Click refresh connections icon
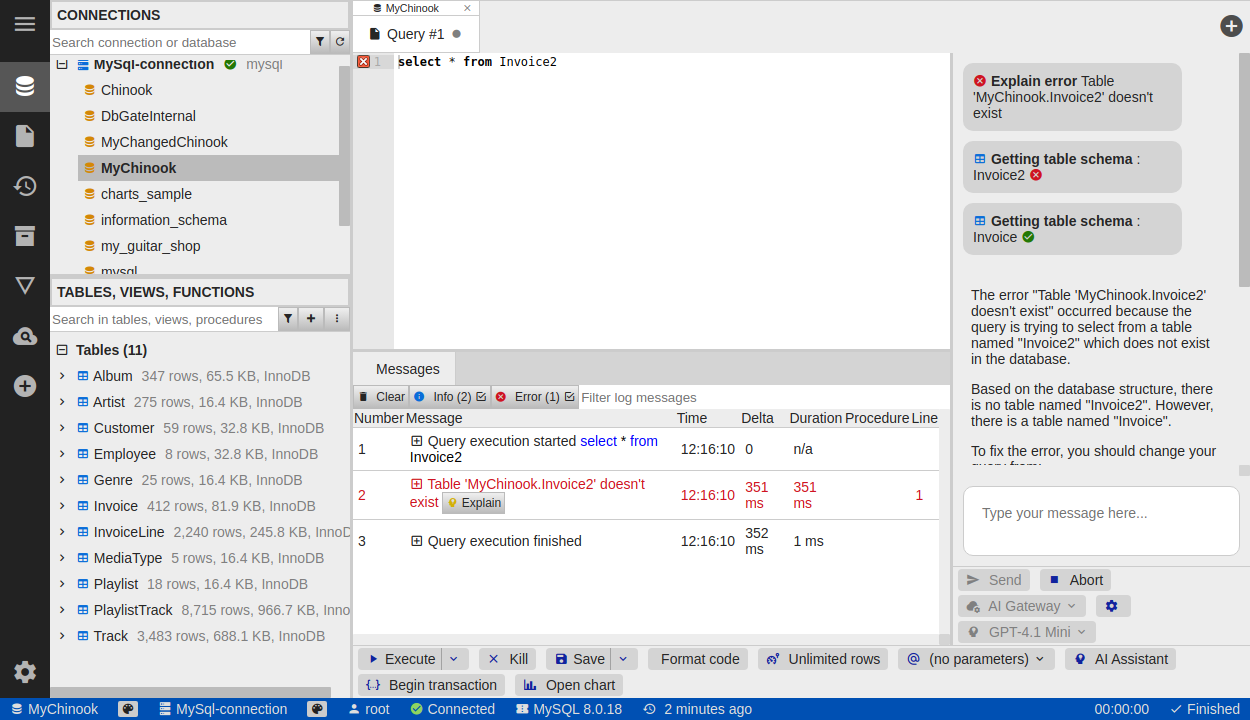This screenshot has width=1250, height=720. 340,42
